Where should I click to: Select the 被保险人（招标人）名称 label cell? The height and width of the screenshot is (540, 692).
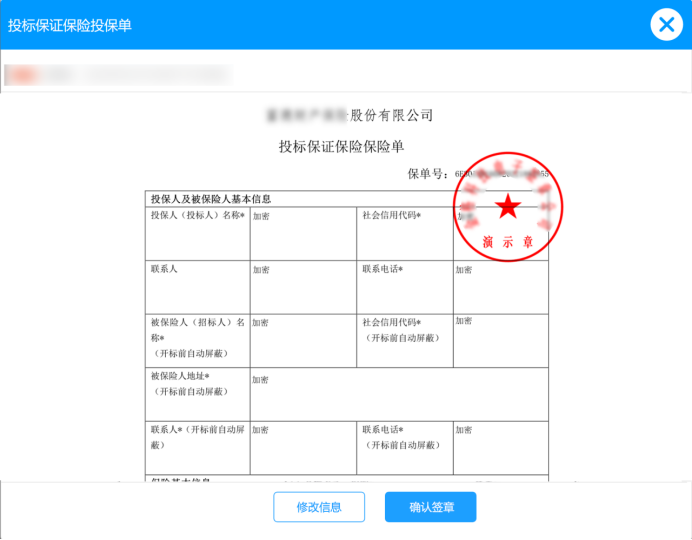click(197, 330)
